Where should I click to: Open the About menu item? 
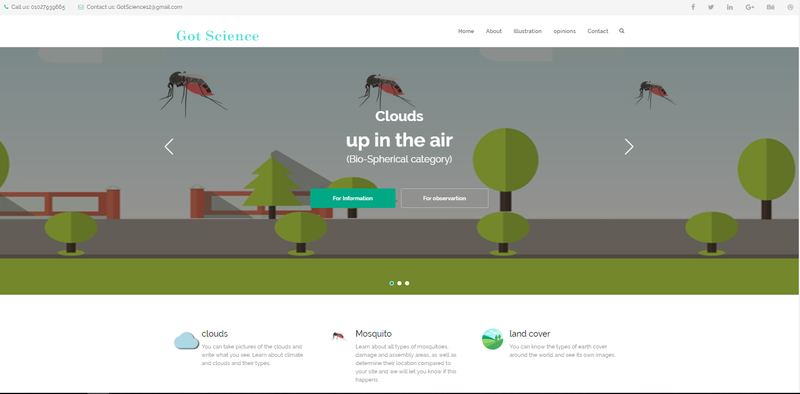[493, 31]
